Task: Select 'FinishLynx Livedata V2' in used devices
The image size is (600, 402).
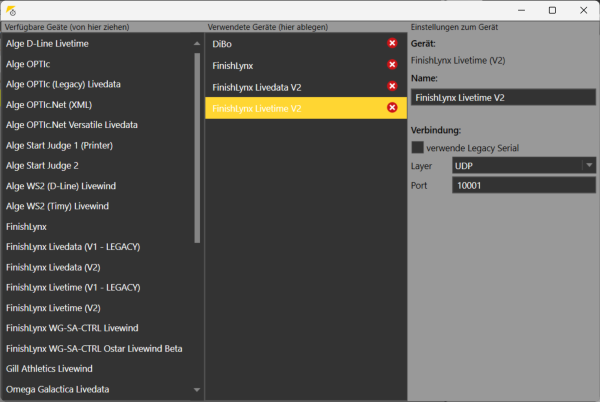Action: coord(306,87)
